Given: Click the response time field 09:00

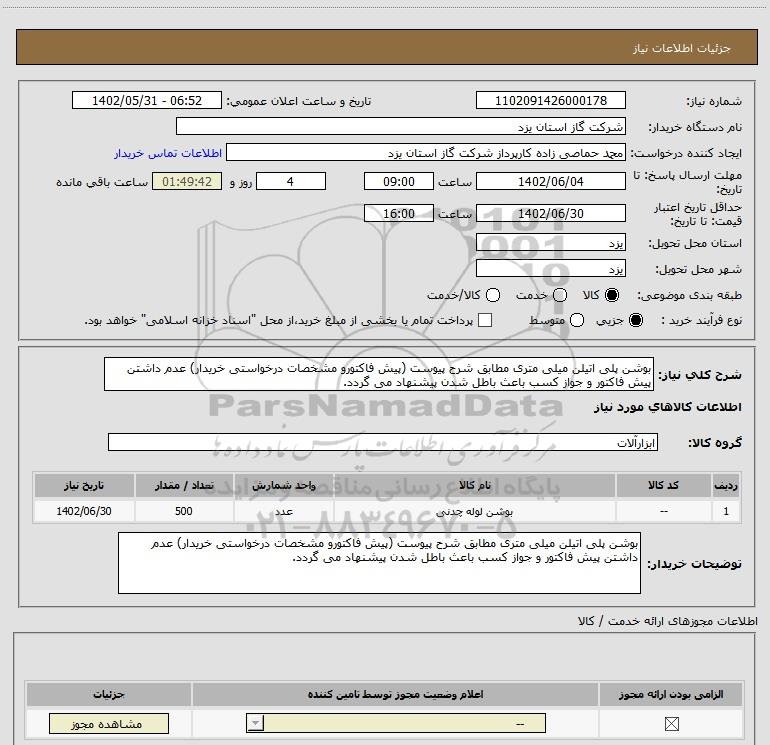Looking at the screenshot, I should 399,181.
